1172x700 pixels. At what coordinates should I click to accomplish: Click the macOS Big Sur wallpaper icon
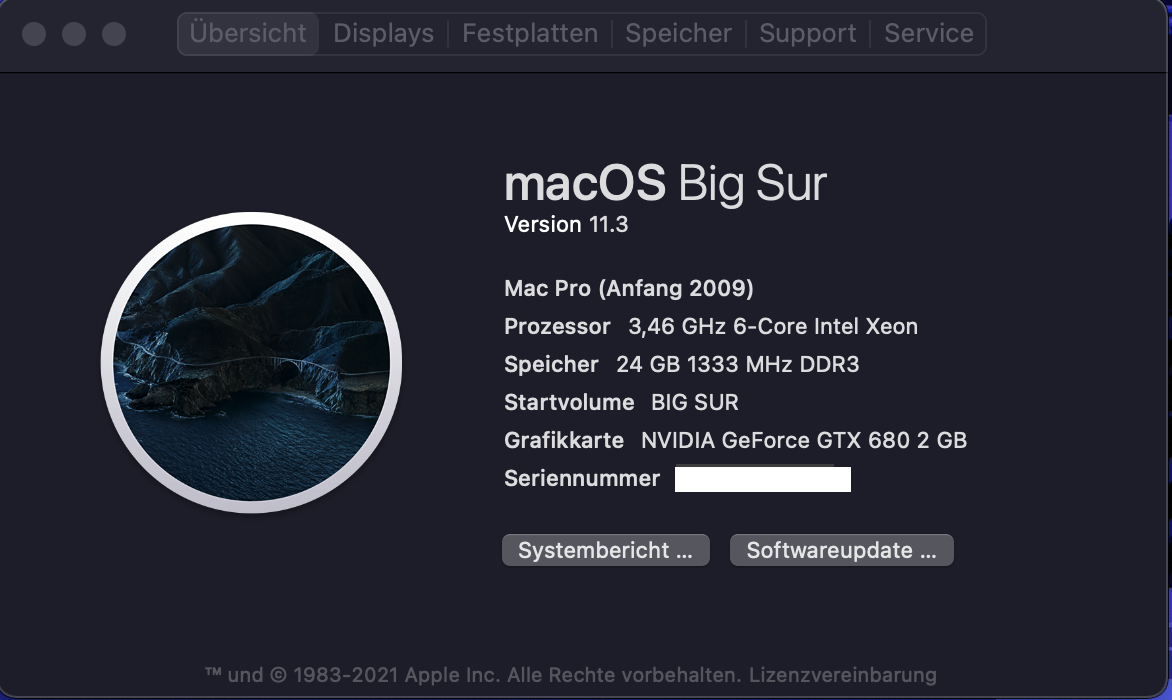(x=251, y=362)
